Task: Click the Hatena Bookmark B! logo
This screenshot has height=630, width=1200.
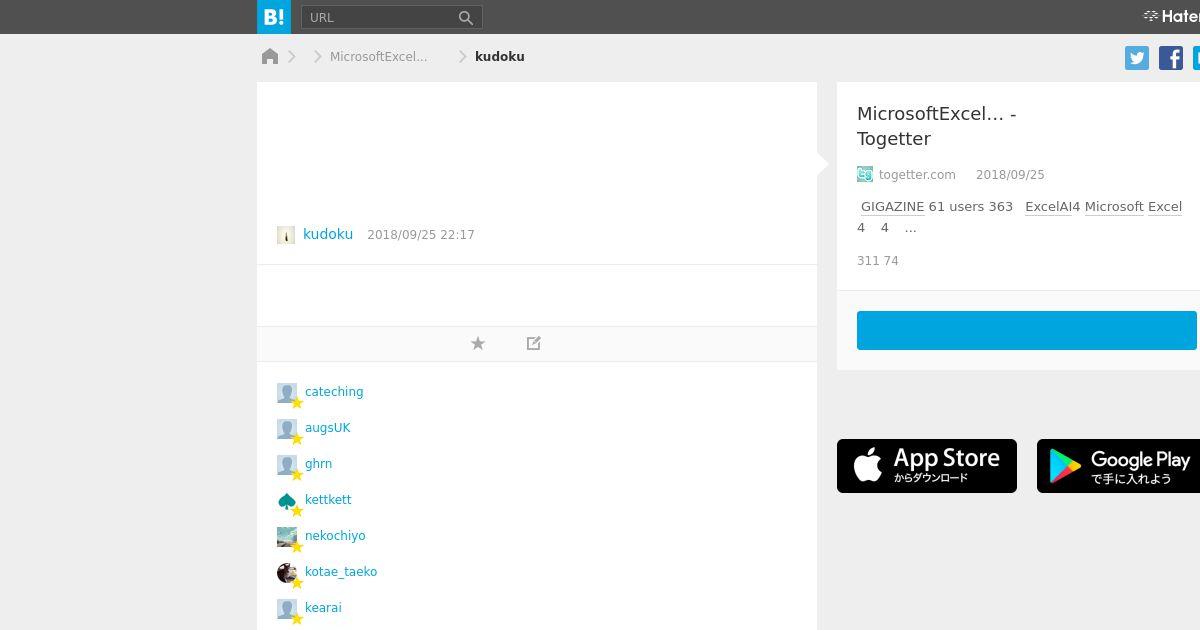Action: (273, 17)
